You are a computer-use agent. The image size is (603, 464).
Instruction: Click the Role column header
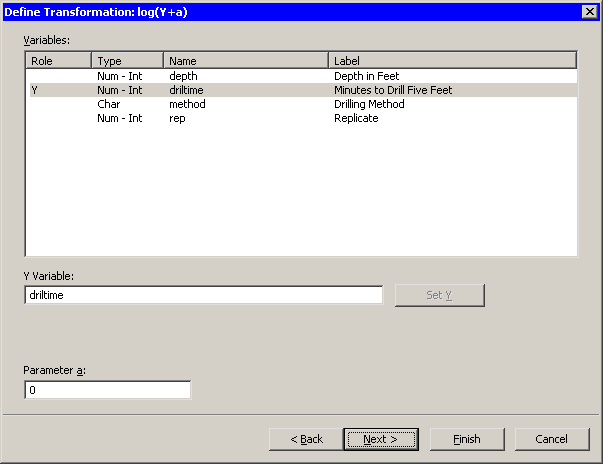58,61
